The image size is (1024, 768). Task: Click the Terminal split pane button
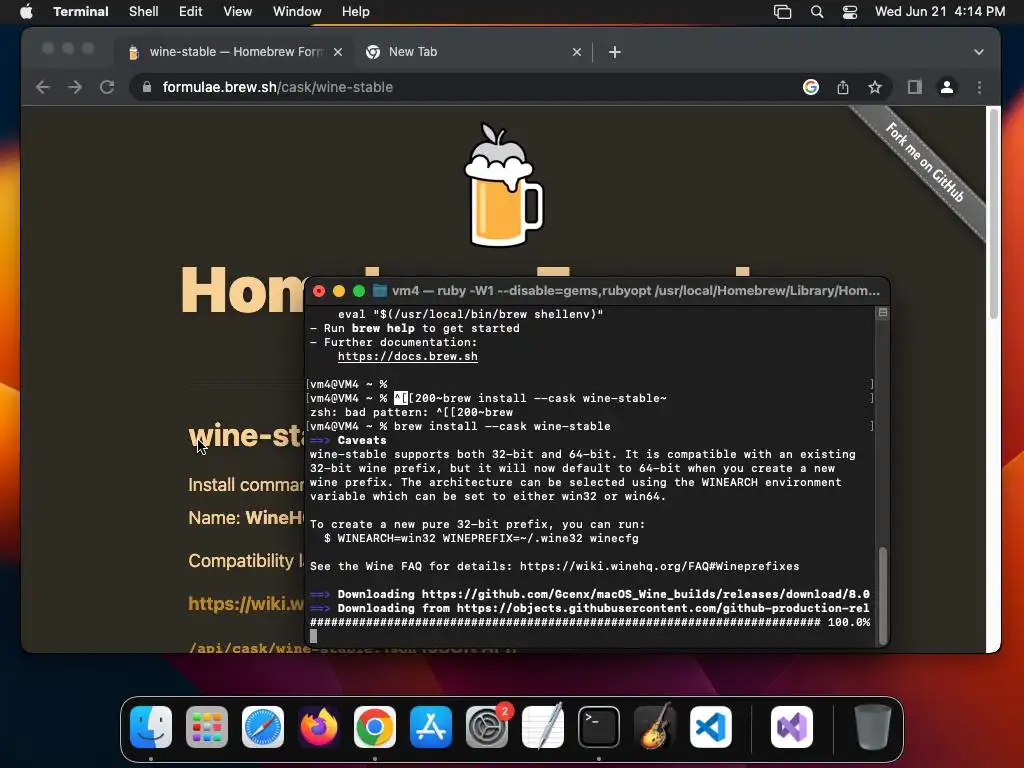[882, 313]
